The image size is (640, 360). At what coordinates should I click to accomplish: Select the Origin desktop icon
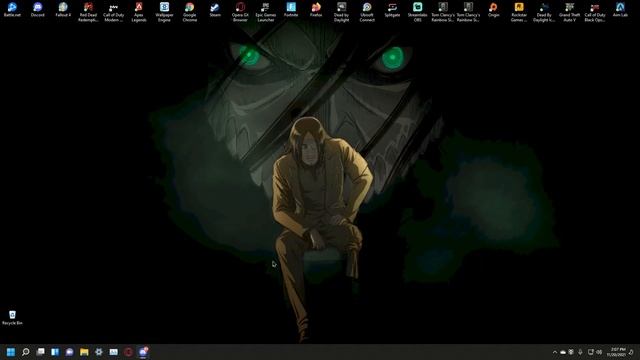click(493, 10)
